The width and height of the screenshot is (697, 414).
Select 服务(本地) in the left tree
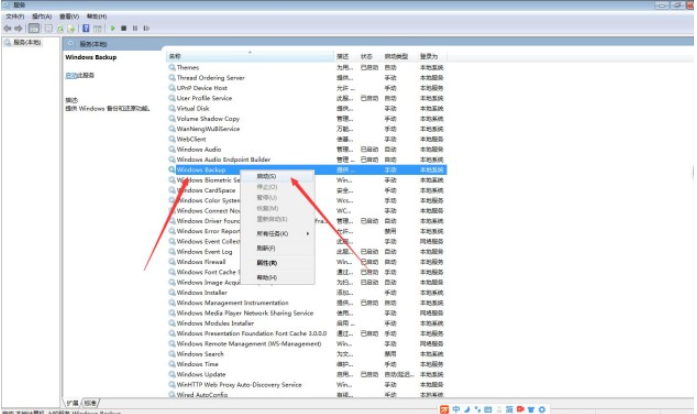22,43
